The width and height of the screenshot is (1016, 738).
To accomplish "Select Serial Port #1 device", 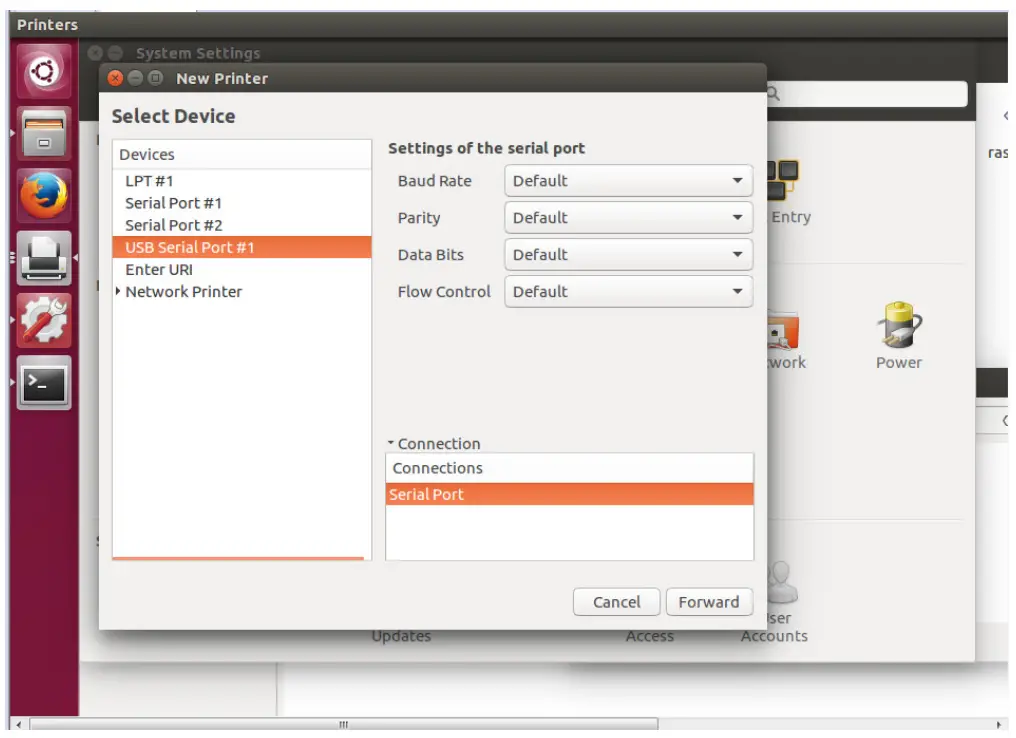I will click(x=242, y=203).
